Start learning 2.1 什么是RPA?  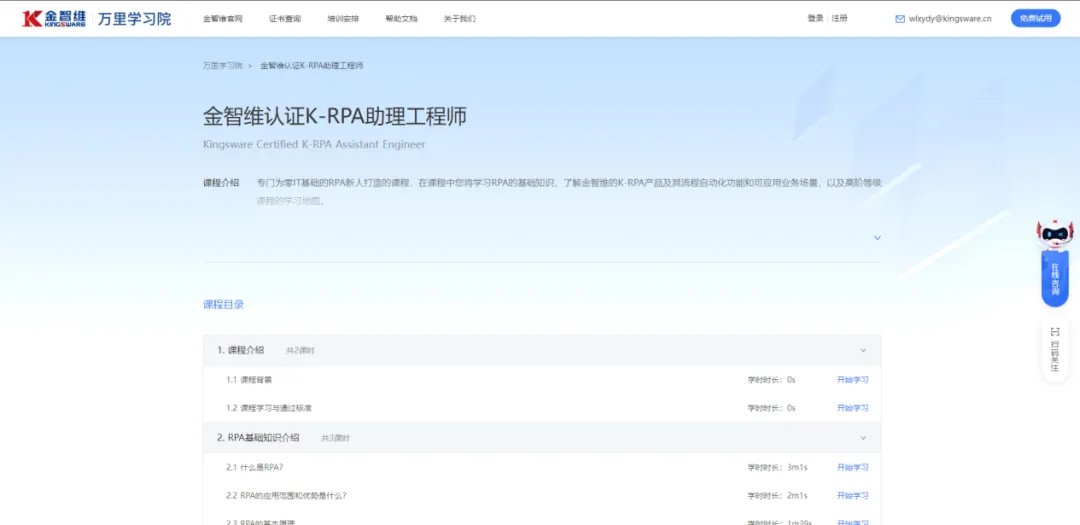853,467
